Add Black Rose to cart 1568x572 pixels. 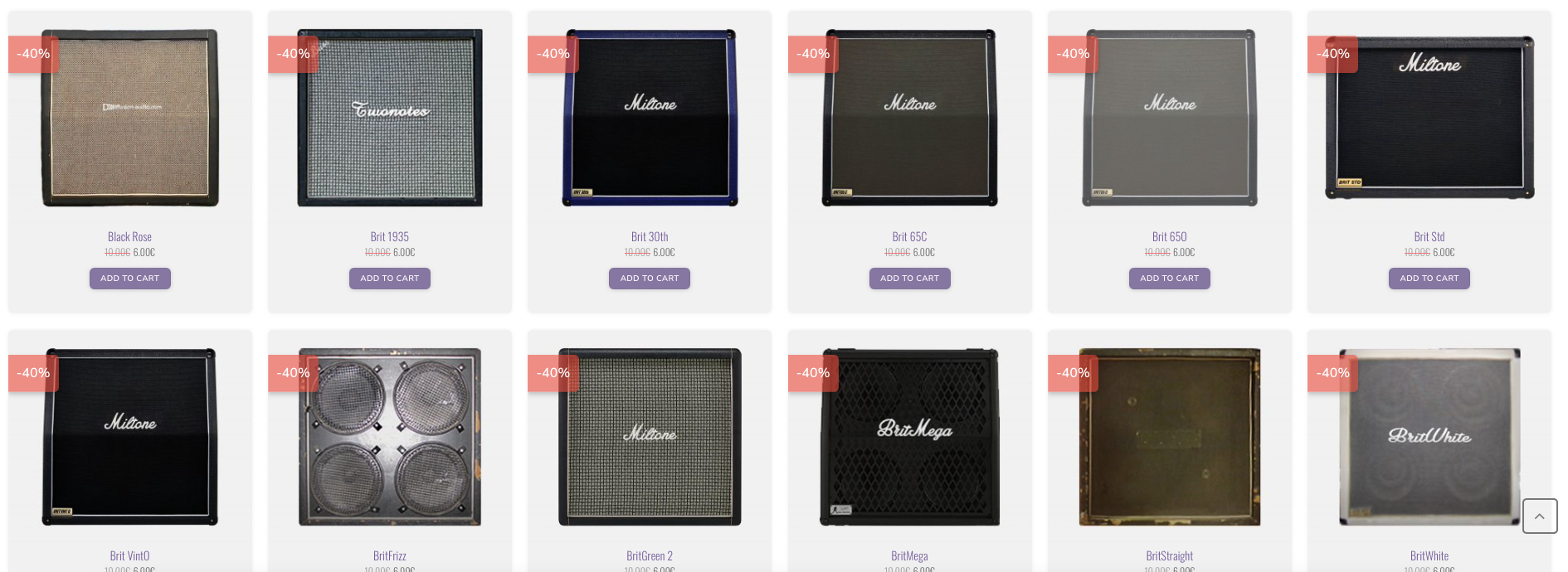pyautogui.click(x=130, y=279)
